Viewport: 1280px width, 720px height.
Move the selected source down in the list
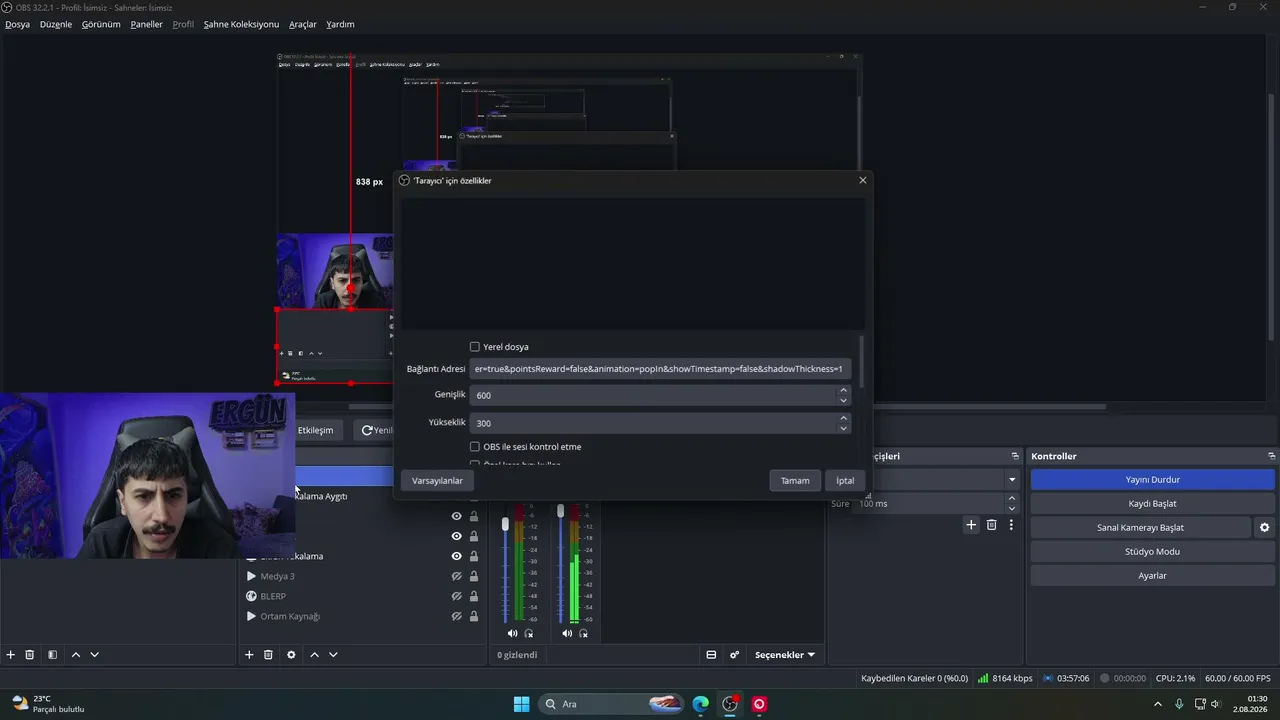pos(333,655)
